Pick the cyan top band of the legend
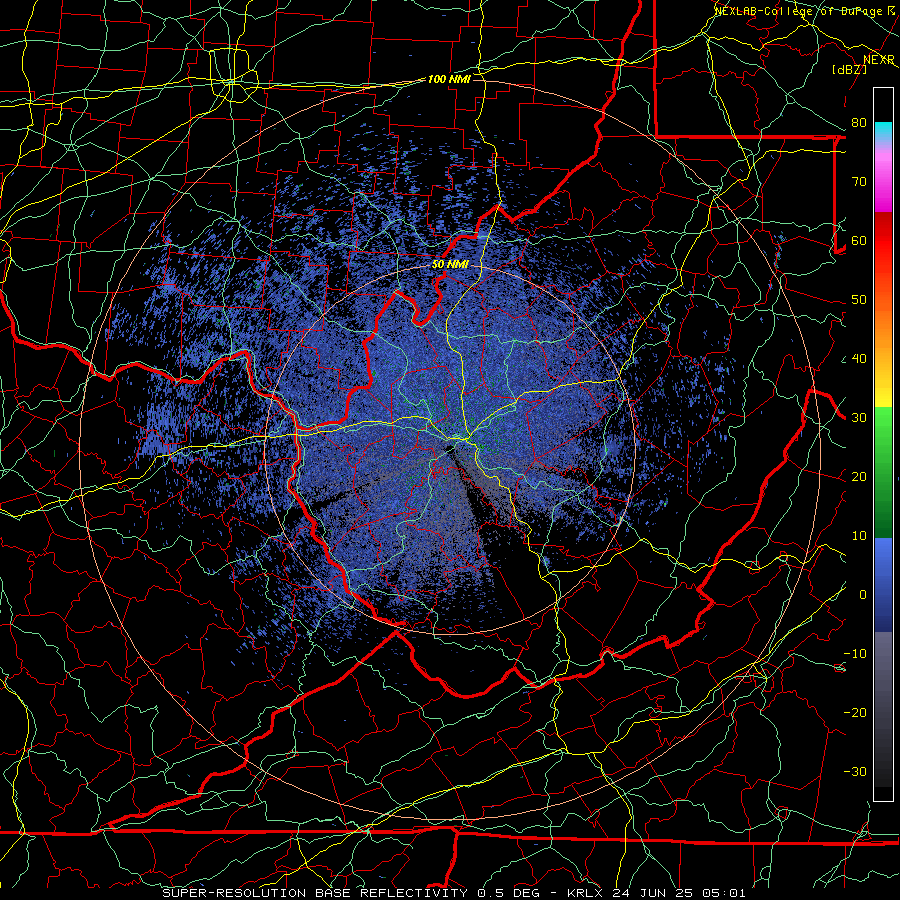 pyautogui.click(x=883, y=132)
